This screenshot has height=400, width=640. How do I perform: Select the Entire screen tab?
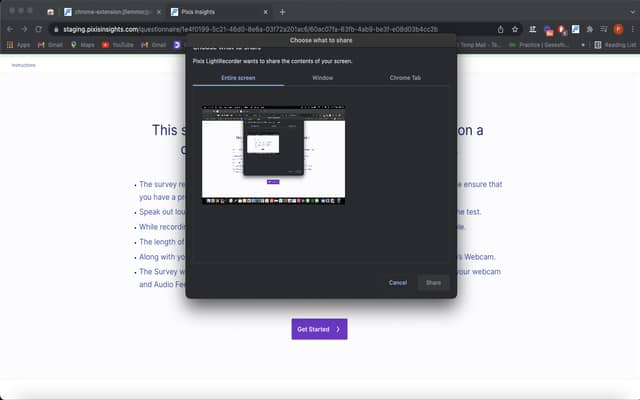coord(238,78)
